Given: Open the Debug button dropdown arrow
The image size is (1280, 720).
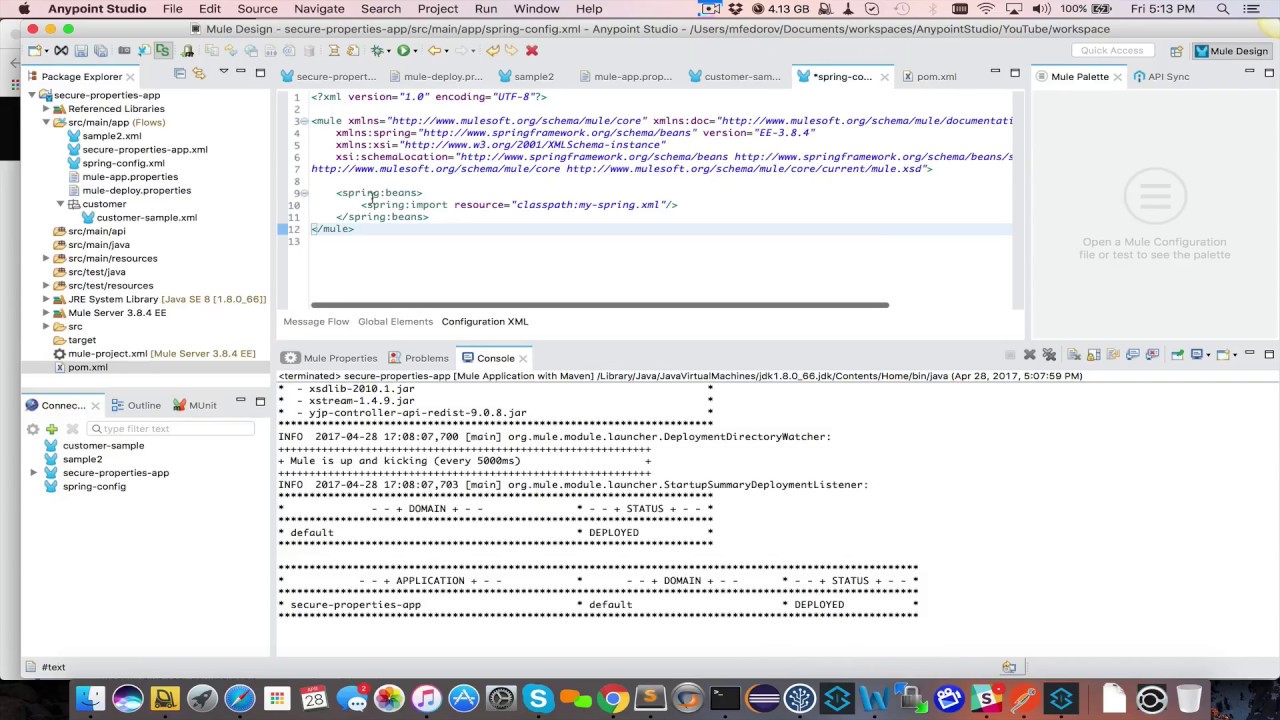Looking at the screenshot, I should click(389, 50).
